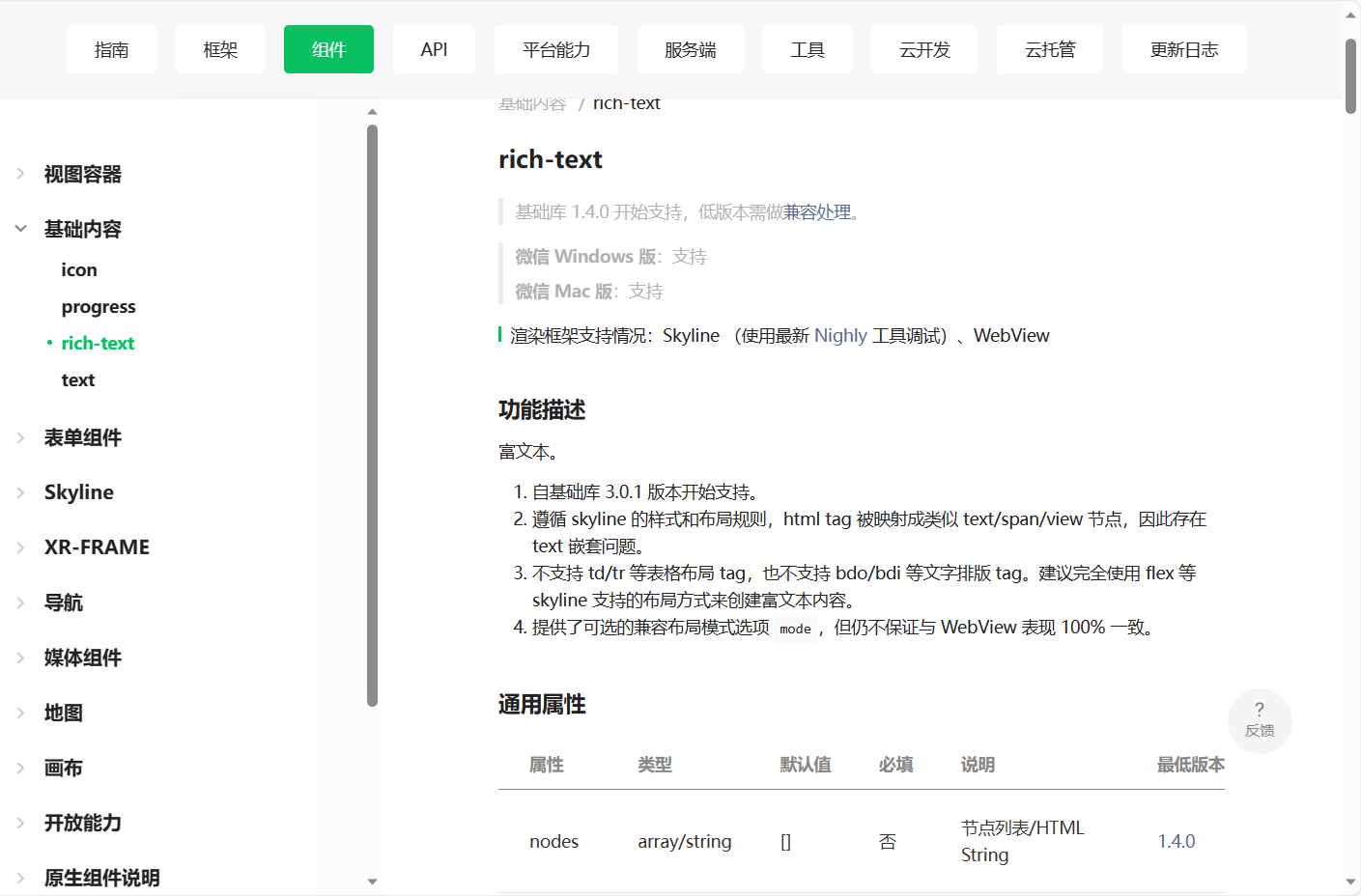Select the active 组件 tab
Image resolution: width=1361 pixels, height=896 pixels.
tap(328, 49)
